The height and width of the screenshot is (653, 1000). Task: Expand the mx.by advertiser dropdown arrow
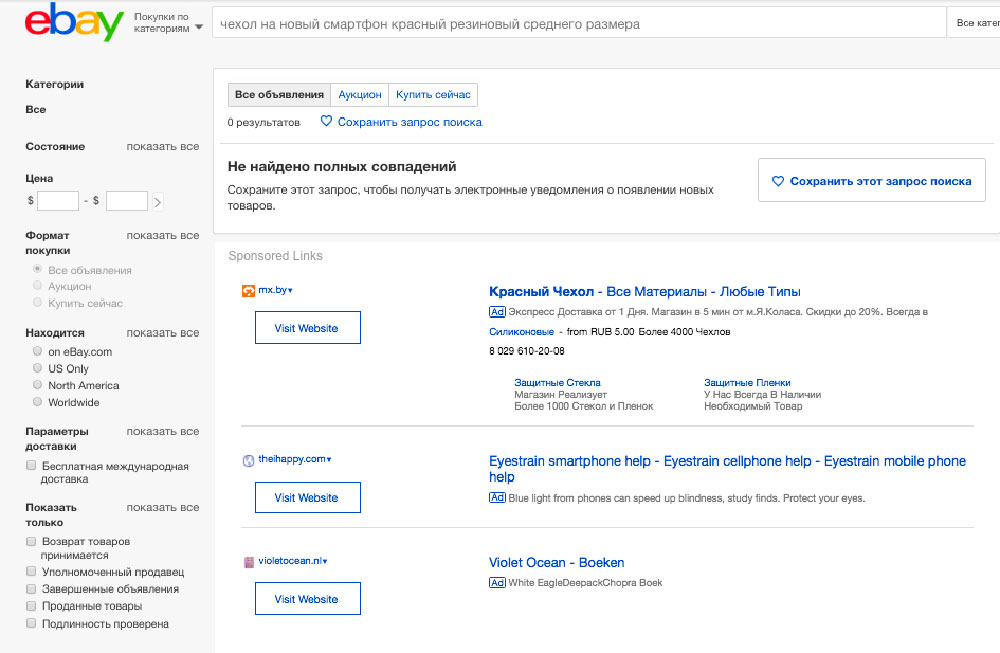point(291,291)
